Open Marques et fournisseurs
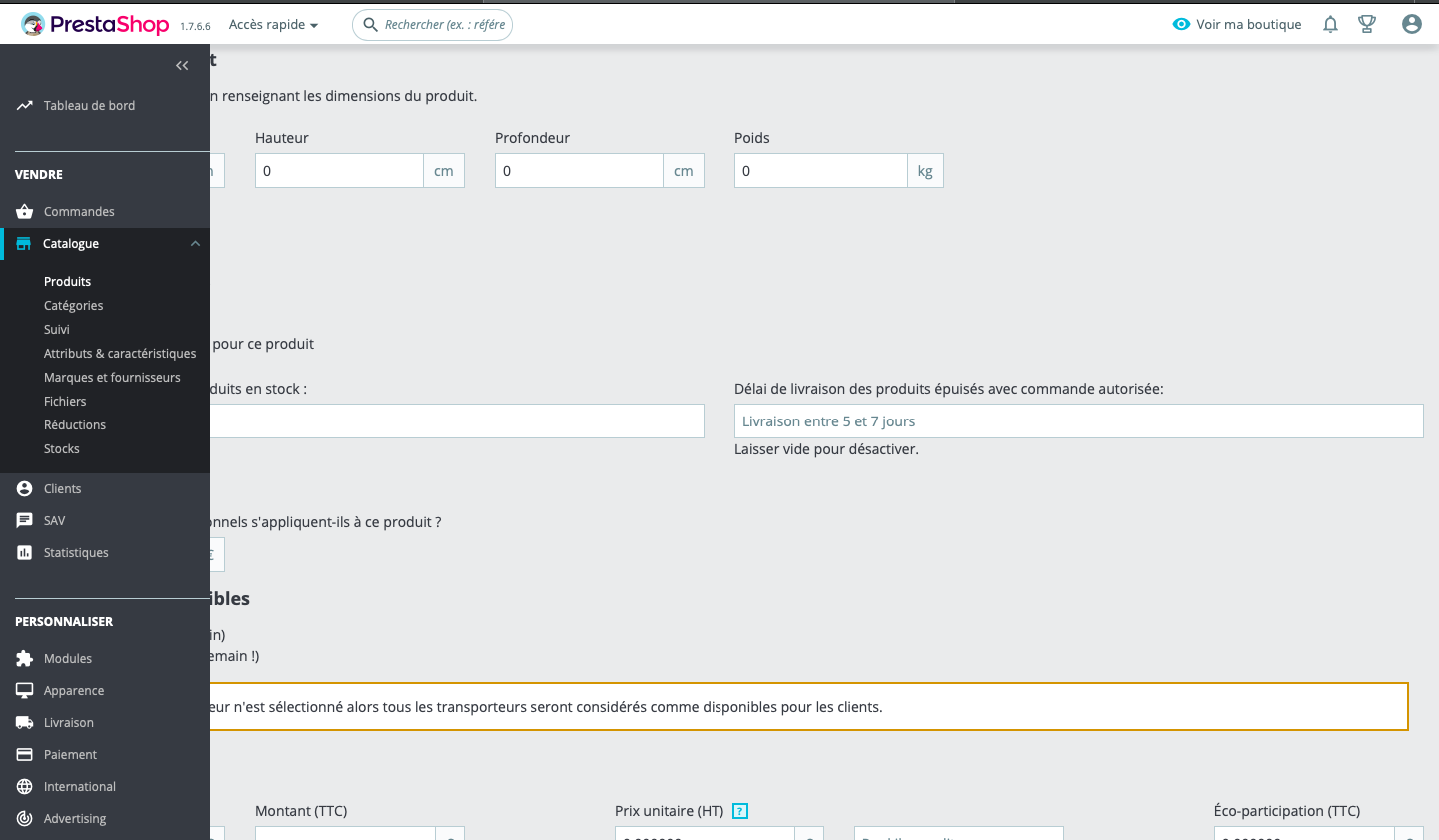 112,377
